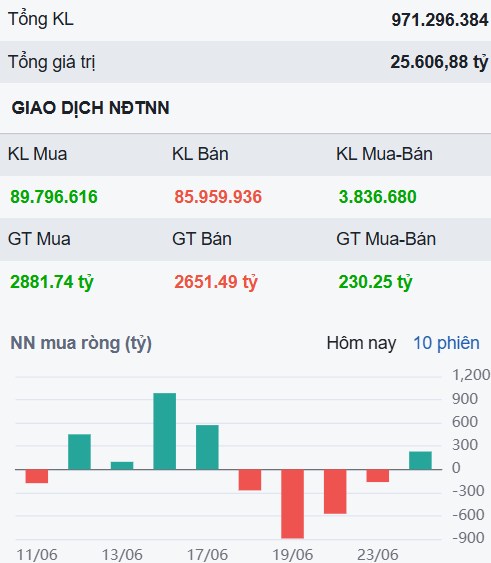Select the Tổng giá trị value 25.606,88 tỷ
This screenshot has width=491, height=563.
coord(439,62)
